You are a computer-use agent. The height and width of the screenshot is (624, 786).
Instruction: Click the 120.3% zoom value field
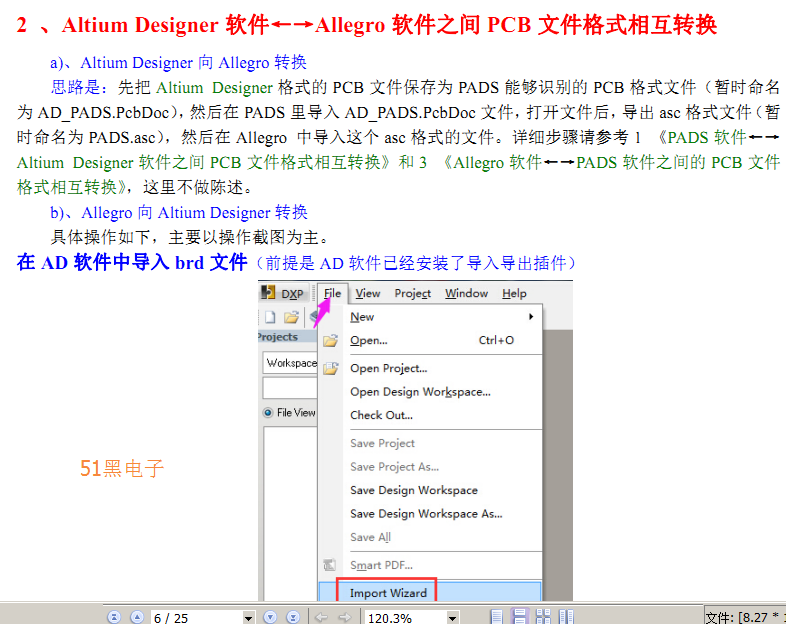coord(405,617)
